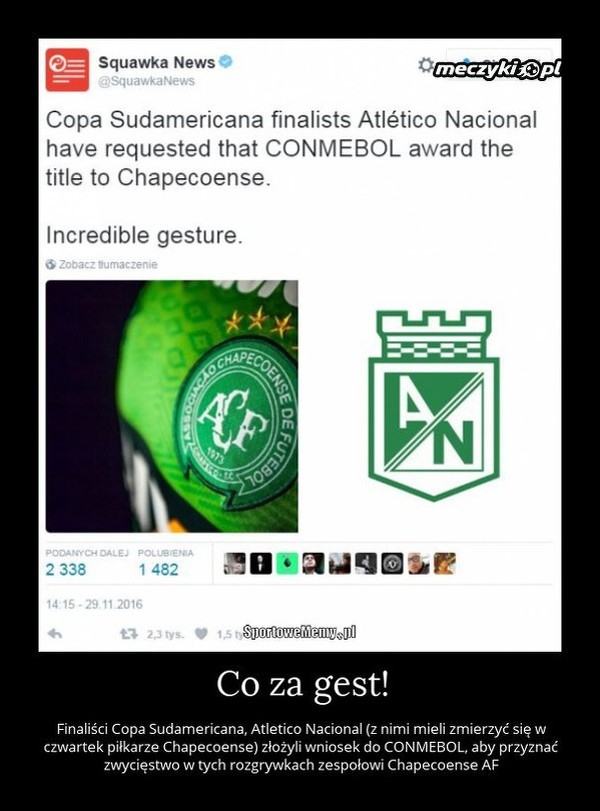Image resolution: width=600 pixels, height=811 pixels.
Task: Open the @SquawkaNews handle
Action: click(146, 81)
